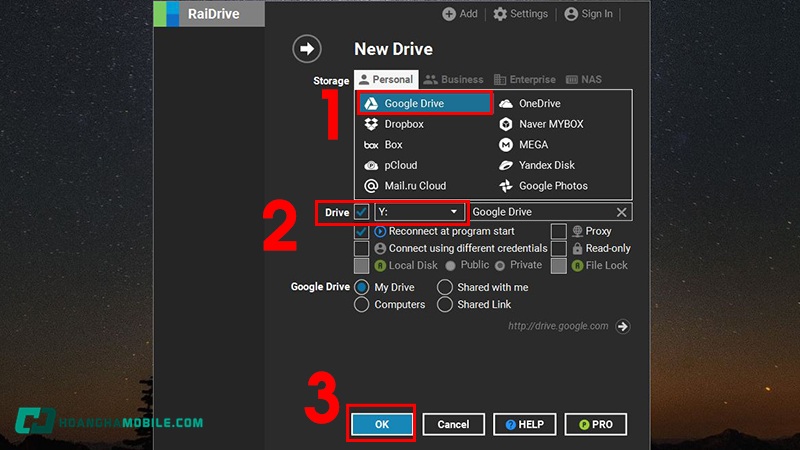Pick pCloud from the list
The image size is (800, 450).
click(x=390, y=165)
